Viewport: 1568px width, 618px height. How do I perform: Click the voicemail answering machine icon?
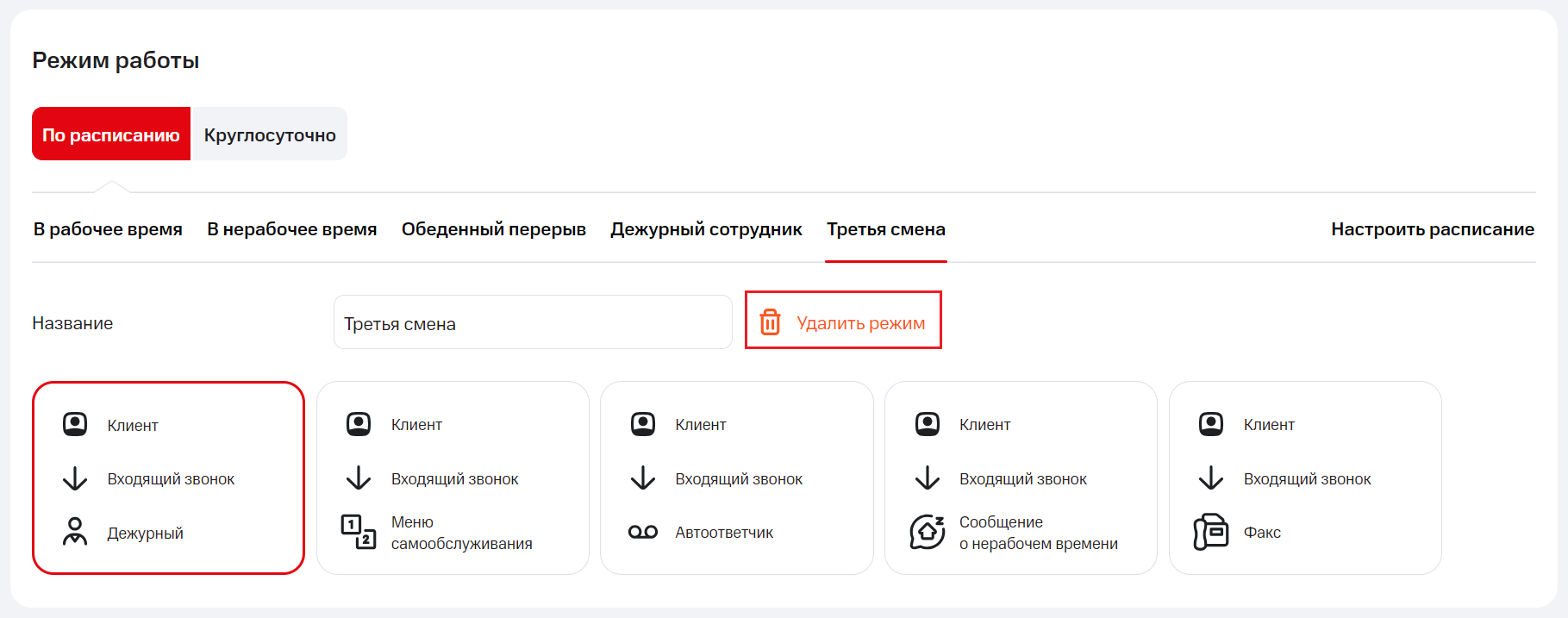click(643, 532)
